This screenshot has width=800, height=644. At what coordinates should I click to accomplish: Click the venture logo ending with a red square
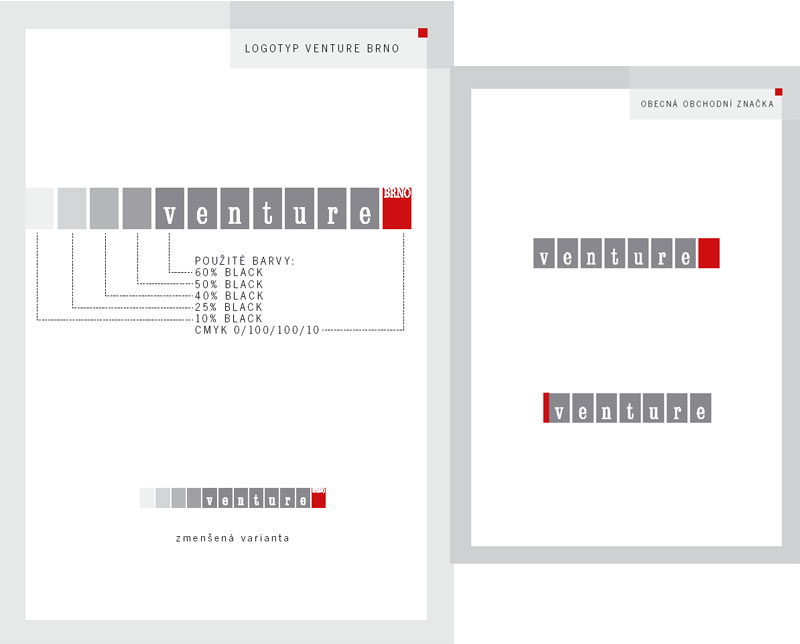click(x=627, y=253)
